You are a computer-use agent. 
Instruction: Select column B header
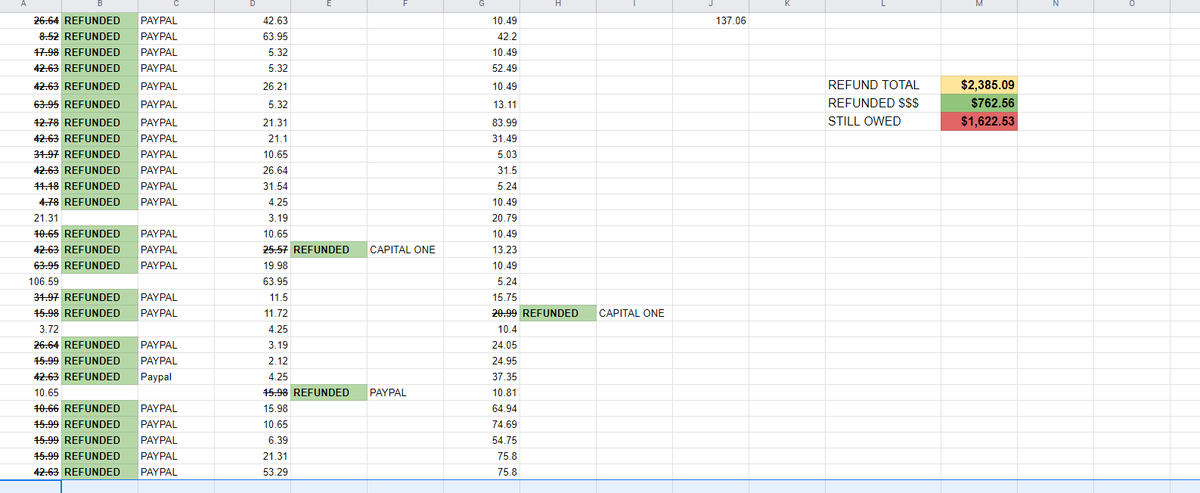coord(99,5)
